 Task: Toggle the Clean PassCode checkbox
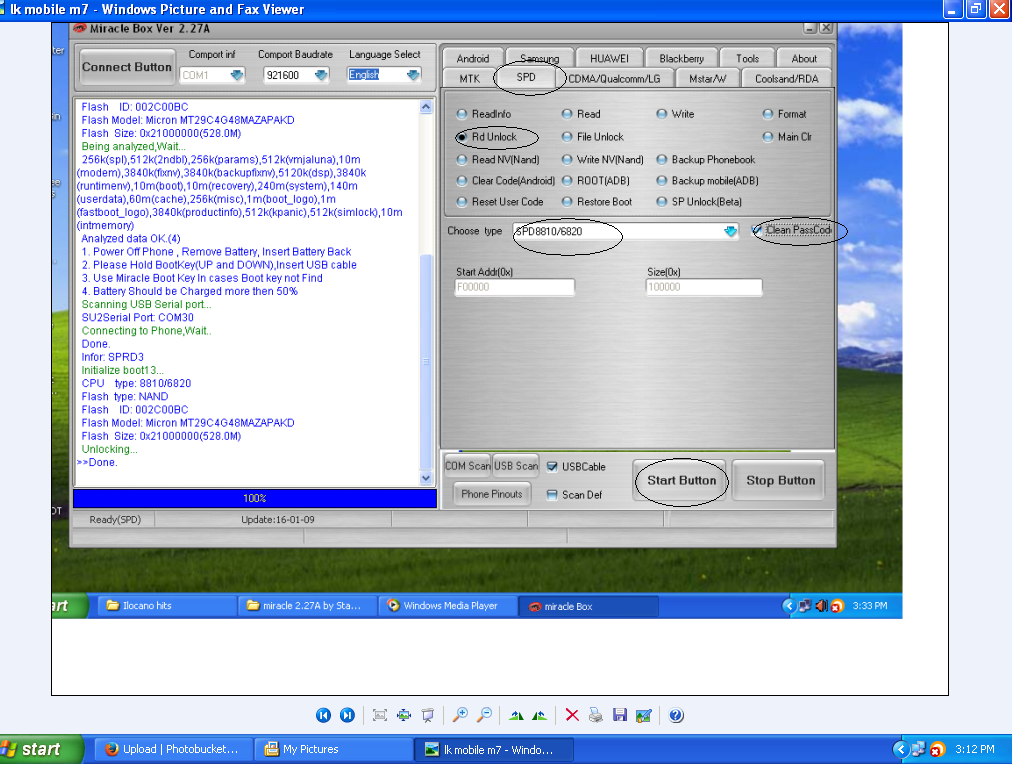[757, 230]
